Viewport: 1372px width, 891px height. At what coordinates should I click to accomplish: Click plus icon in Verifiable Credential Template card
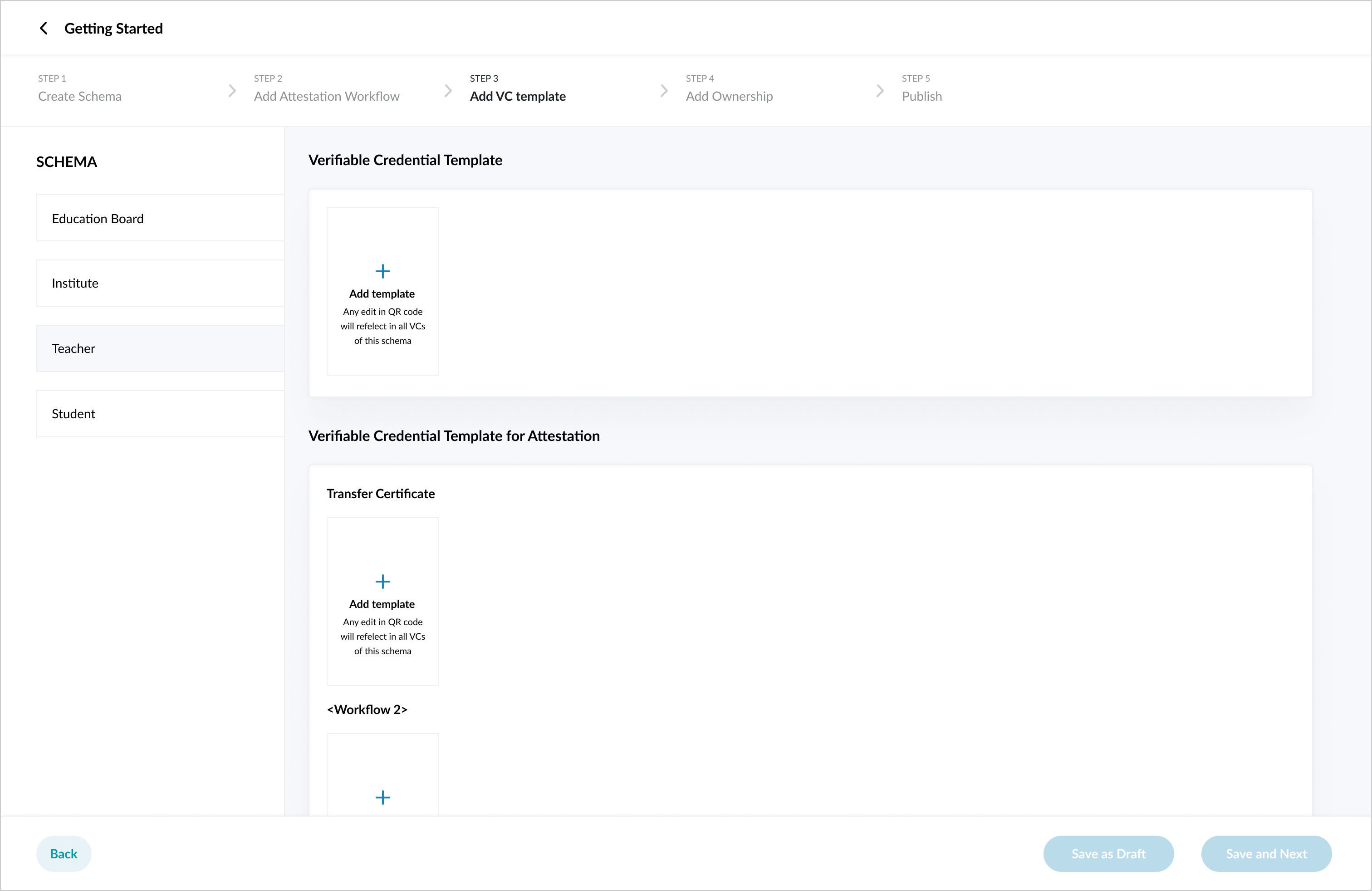pos(382,271)
